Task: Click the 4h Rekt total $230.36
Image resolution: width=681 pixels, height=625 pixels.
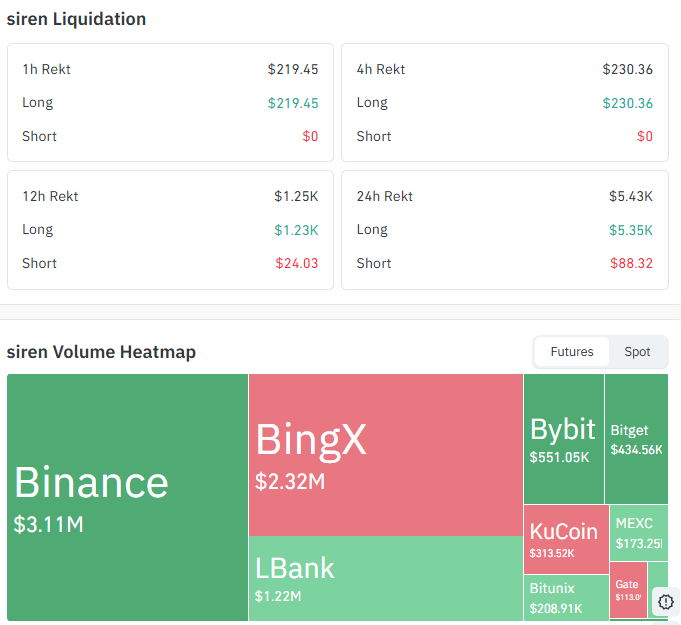Action: tap(627, 69)
